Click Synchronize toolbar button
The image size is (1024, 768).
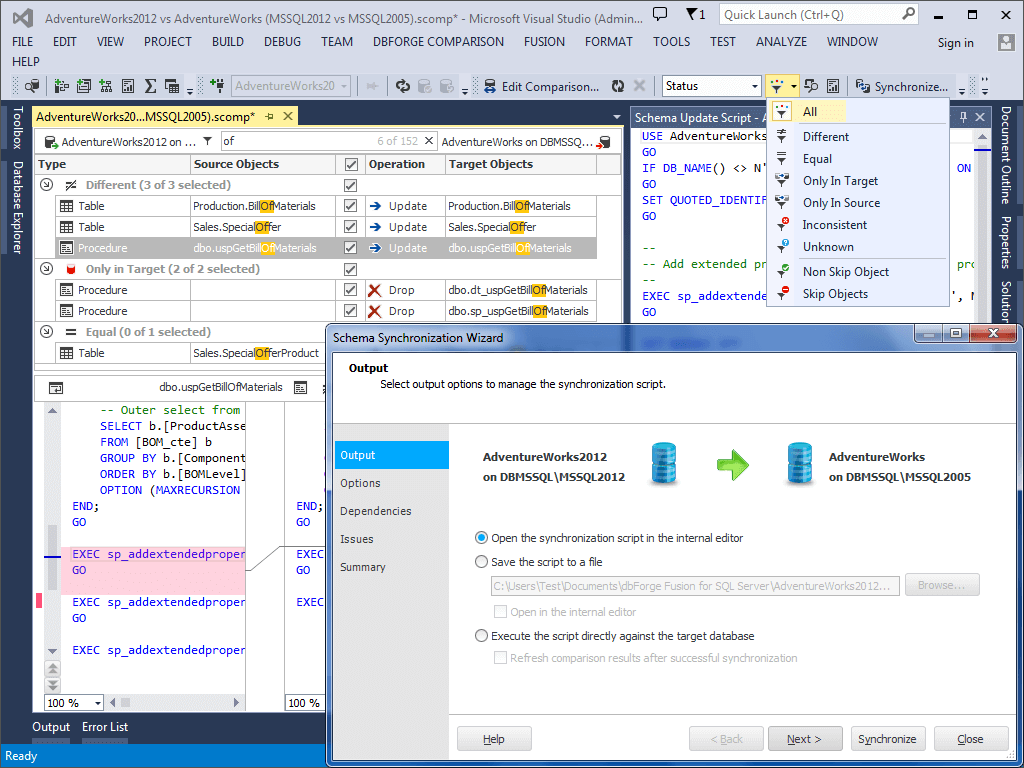(902, 86)
